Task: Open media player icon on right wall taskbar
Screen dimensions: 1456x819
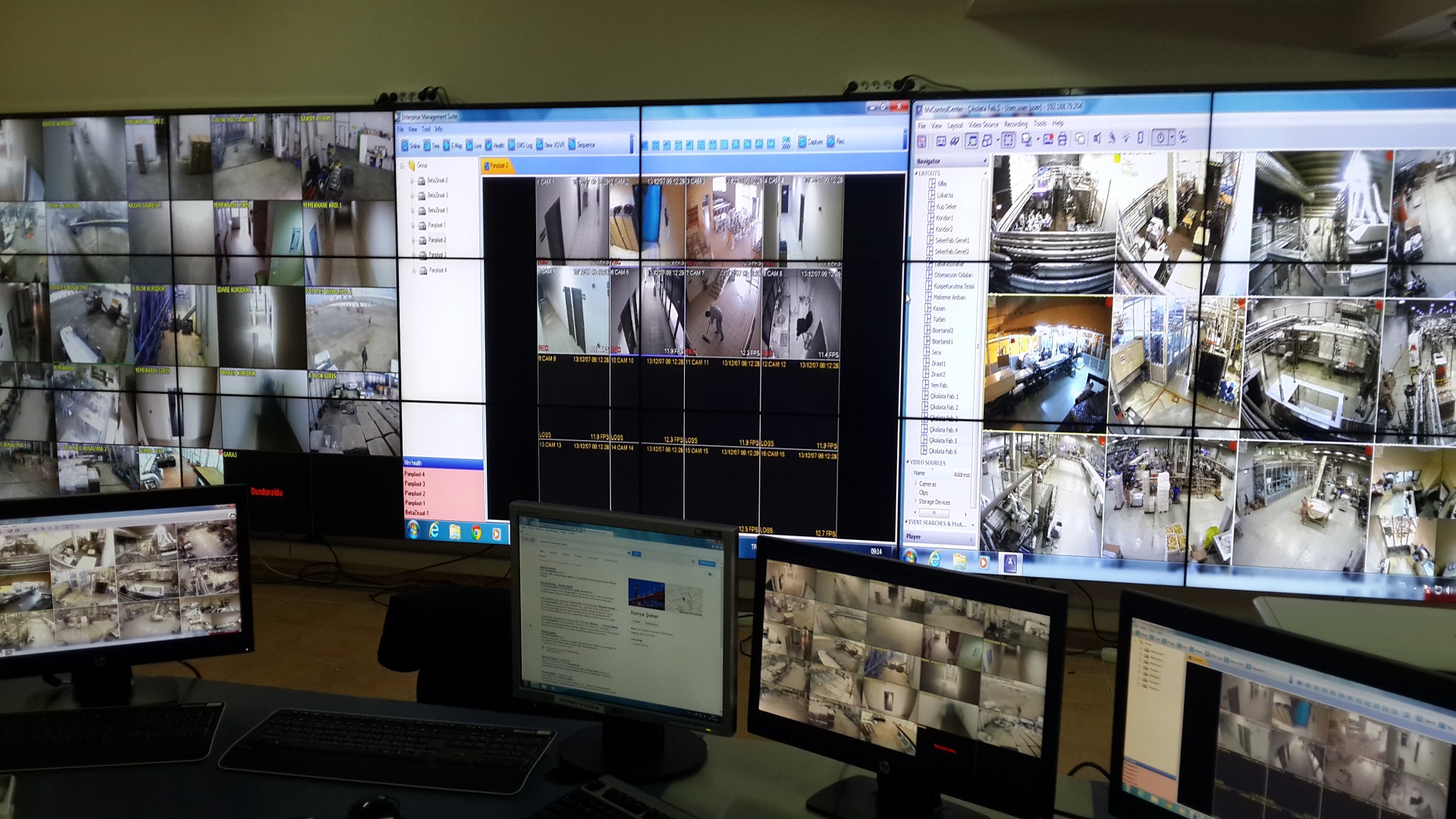Action: tap(984, 562)
